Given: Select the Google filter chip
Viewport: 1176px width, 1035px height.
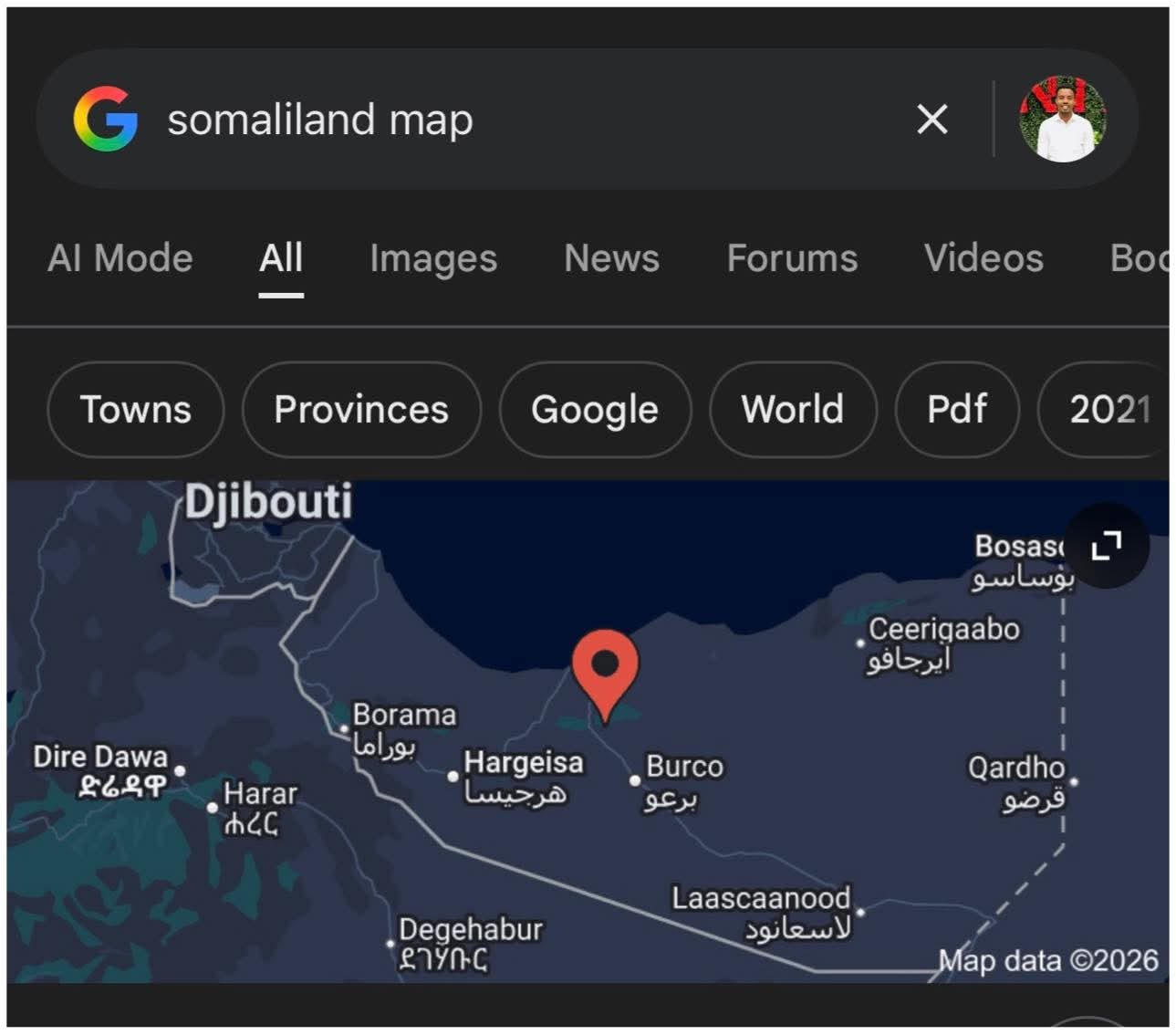Looking at the screenshot, I should (595, 410).
